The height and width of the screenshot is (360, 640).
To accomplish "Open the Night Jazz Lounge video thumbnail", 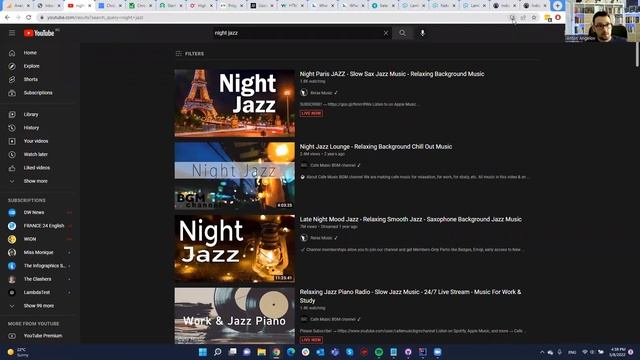I will click(x=235, y=176).
